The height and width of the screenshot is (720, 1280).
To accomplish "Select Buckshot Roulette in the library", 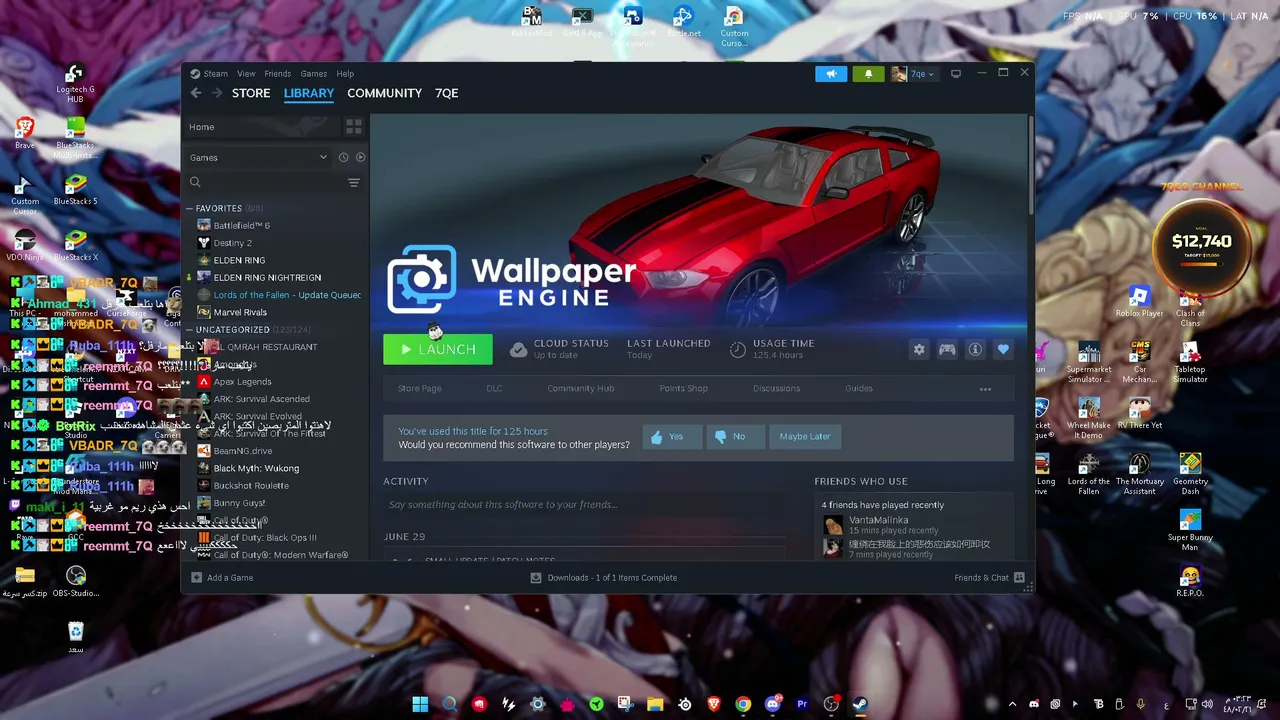I will 251,486.
